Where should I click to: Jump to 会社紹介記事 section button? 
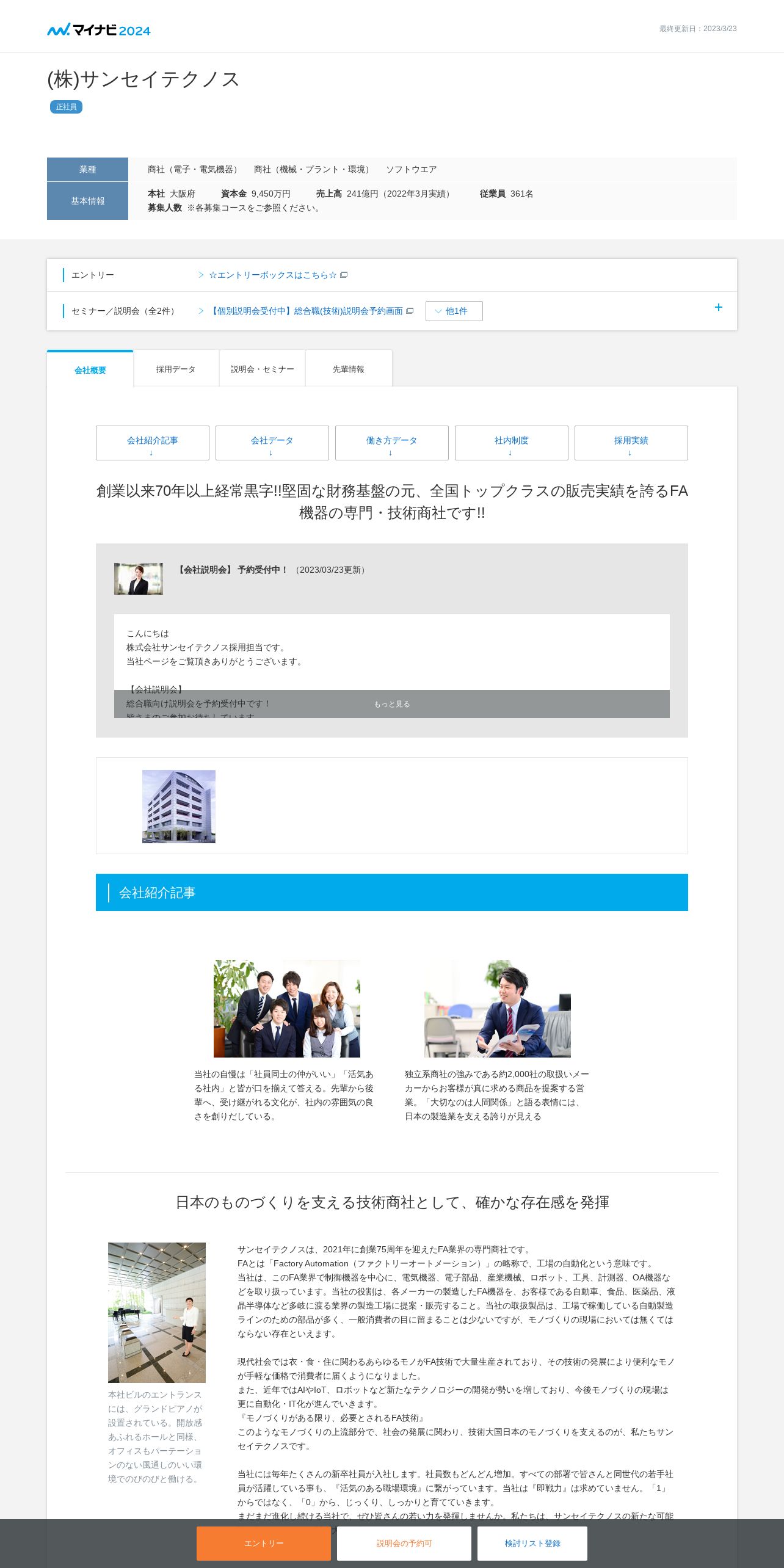coord(153,443)
